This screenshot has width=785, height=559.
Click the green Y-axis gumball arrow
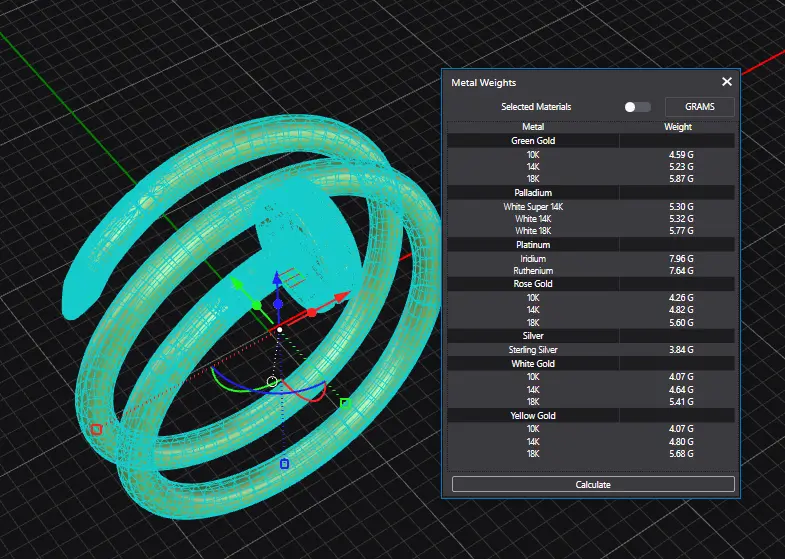pos(237,284)
